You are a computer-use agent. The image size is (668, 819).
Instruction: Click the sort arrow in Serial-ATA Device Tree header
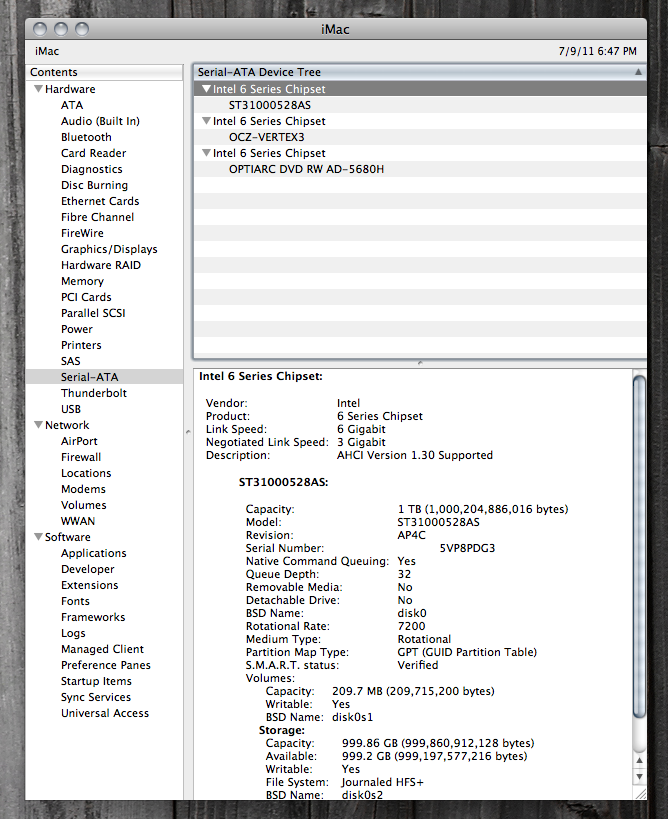coord(638,72)
